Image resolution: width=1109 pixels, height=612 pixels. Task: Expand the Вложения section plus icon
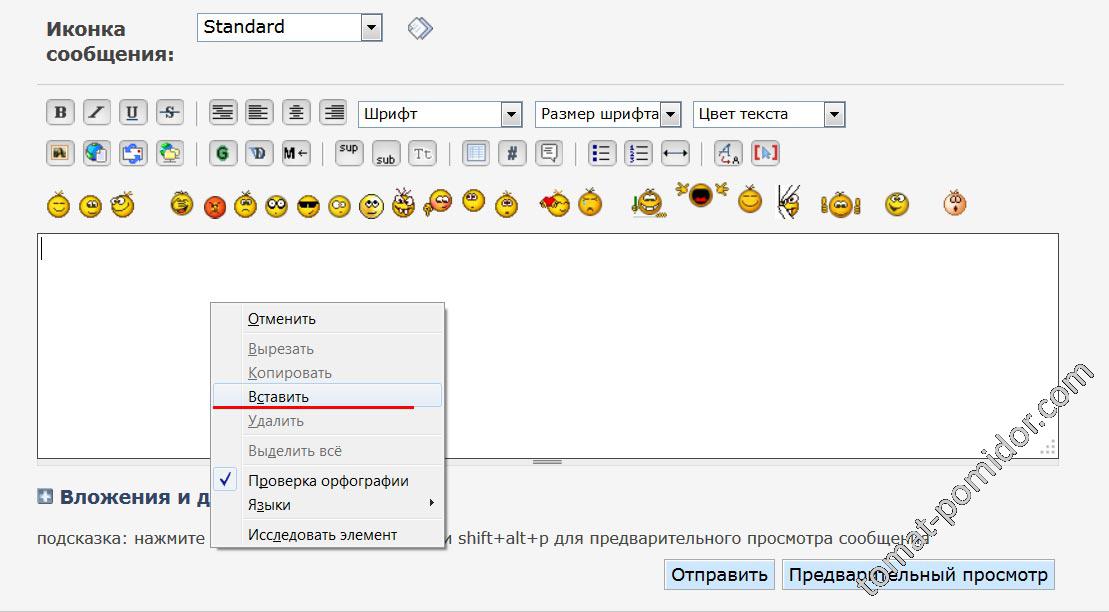tap(45, 497)
